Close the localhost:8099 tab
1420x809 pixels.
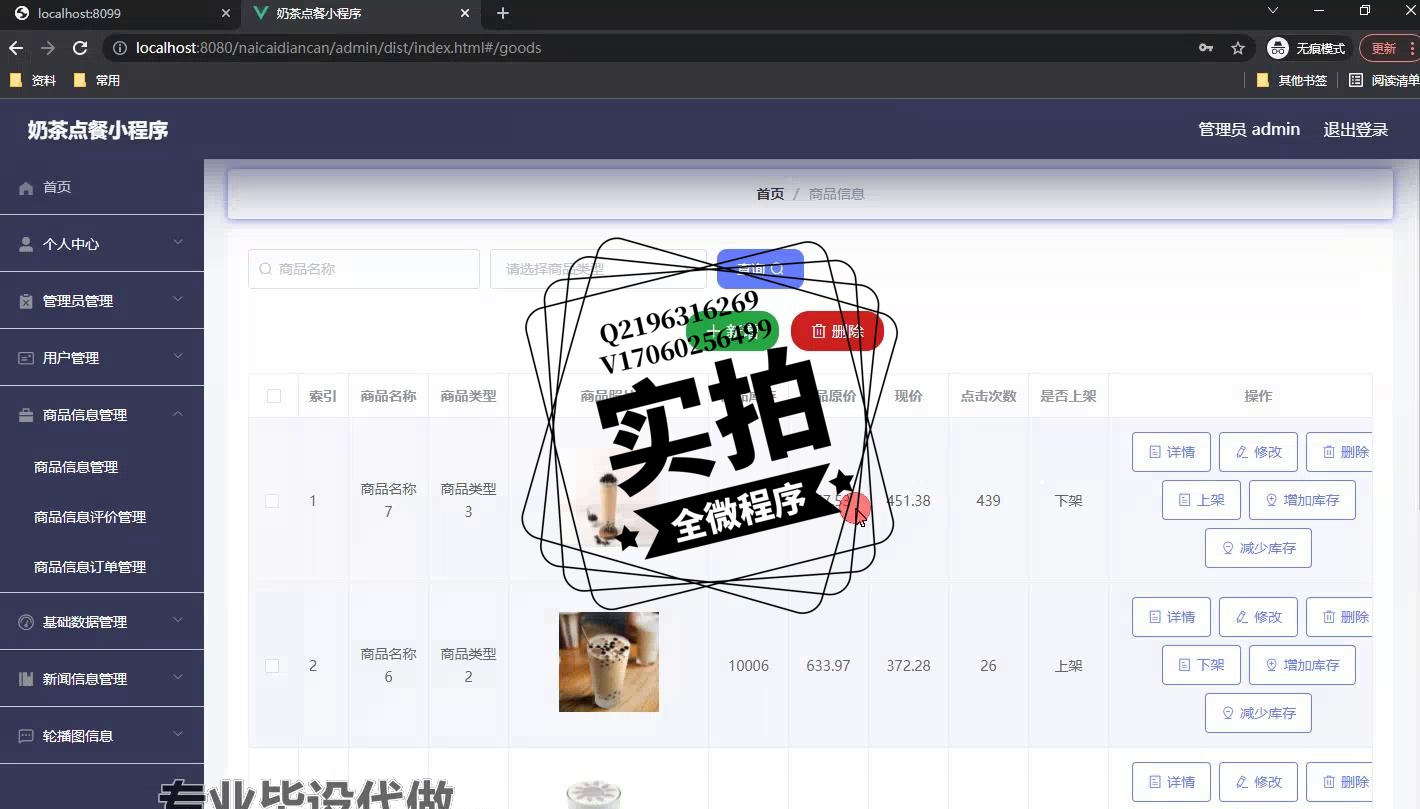click(x=226, y=13)
